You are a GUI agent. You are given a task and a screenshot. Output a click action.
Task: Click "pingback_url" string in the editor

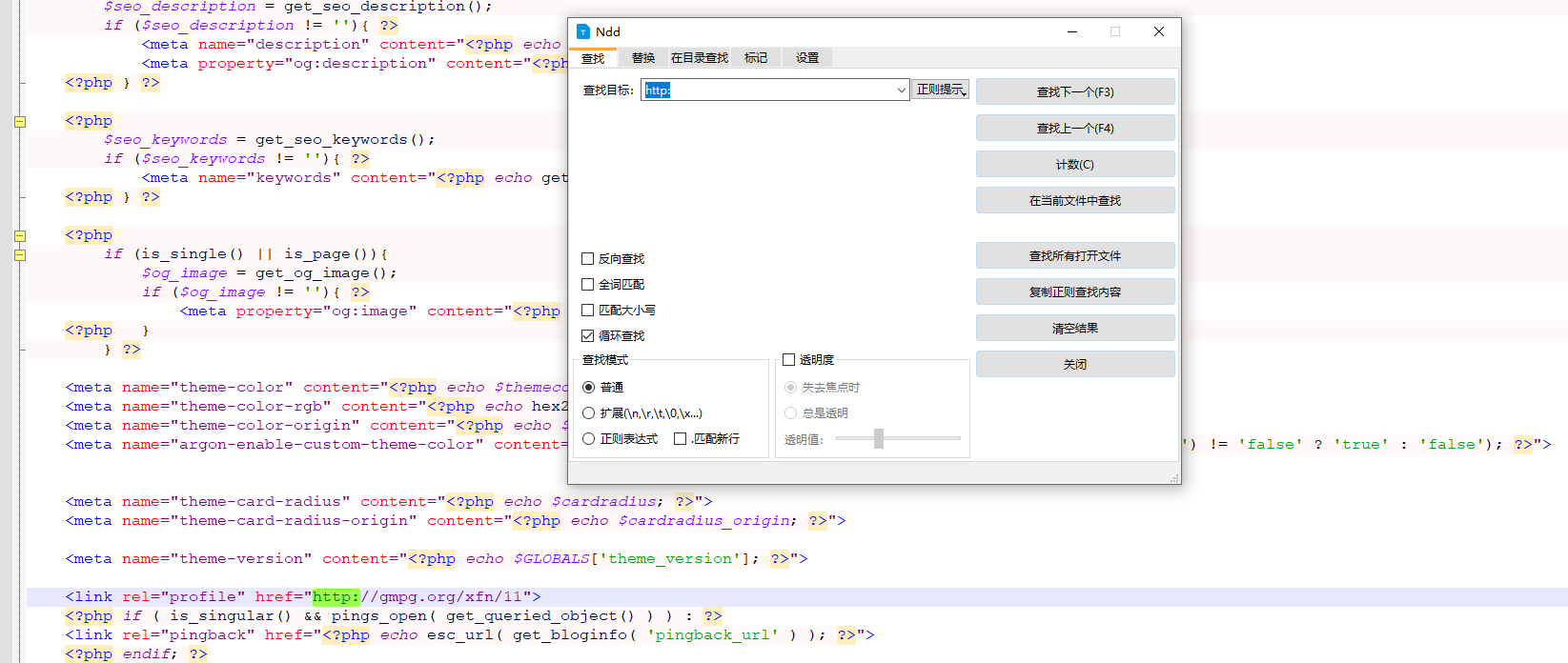(x=713, y=635)
